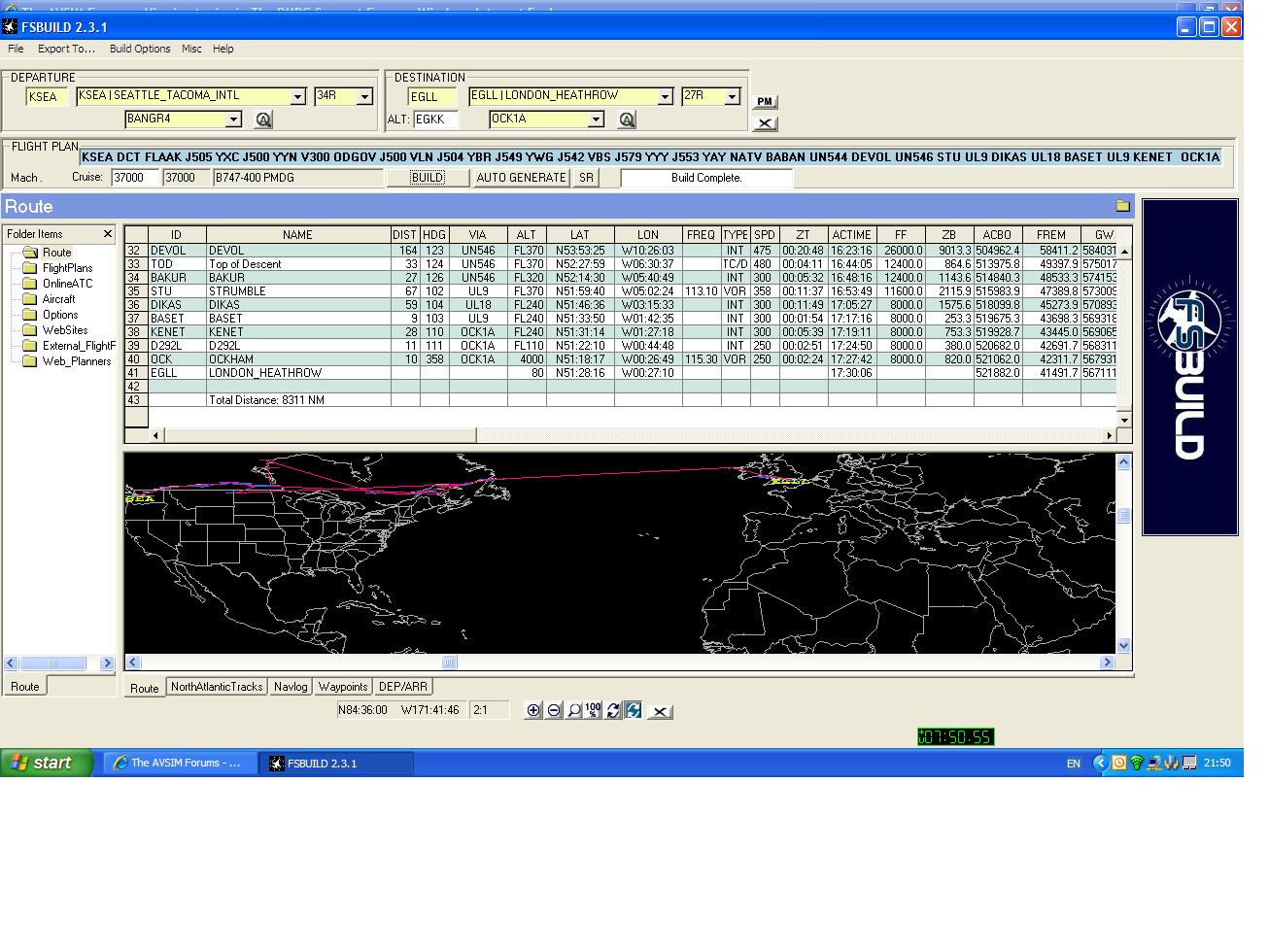Open the External_FlightF folder
Viewport: 1269px width, 952px height.
tap(68, 346)
